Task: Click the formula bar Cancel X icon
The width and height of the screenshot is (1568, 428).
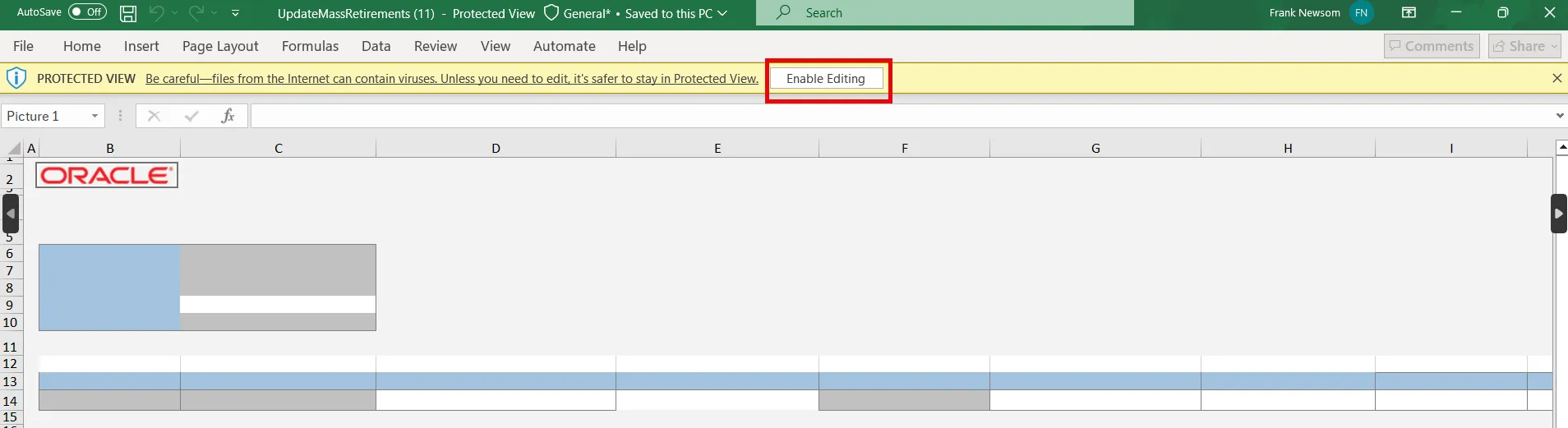Action: click(154, 116)
